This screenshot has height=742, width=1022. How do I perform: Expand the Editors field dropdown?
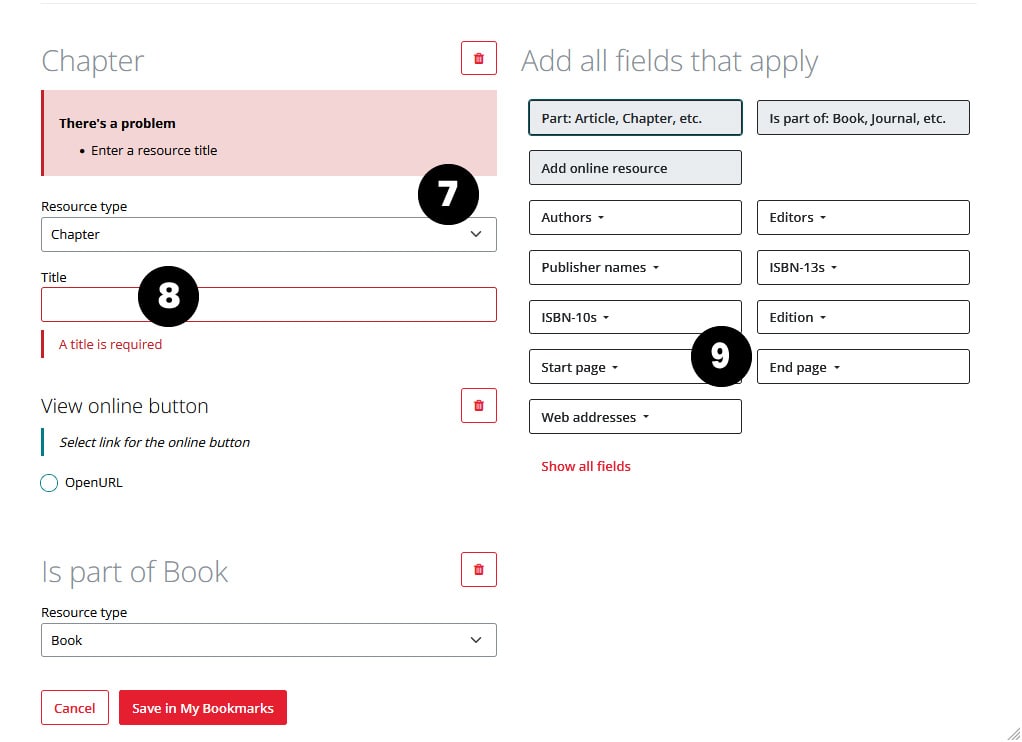point(862,218)
